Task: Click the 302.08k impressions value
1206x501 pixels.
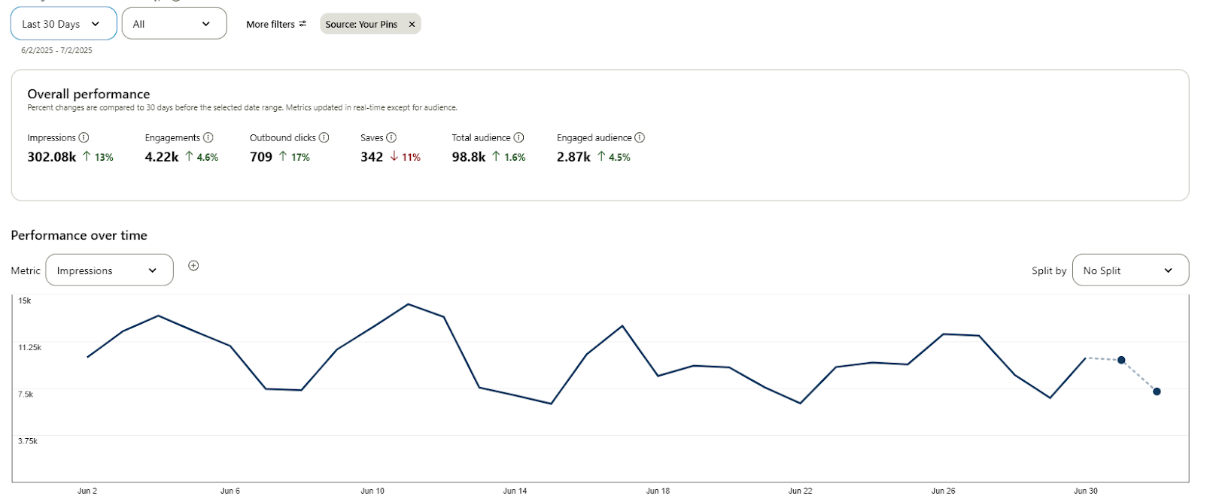Action: click(52, 157)
